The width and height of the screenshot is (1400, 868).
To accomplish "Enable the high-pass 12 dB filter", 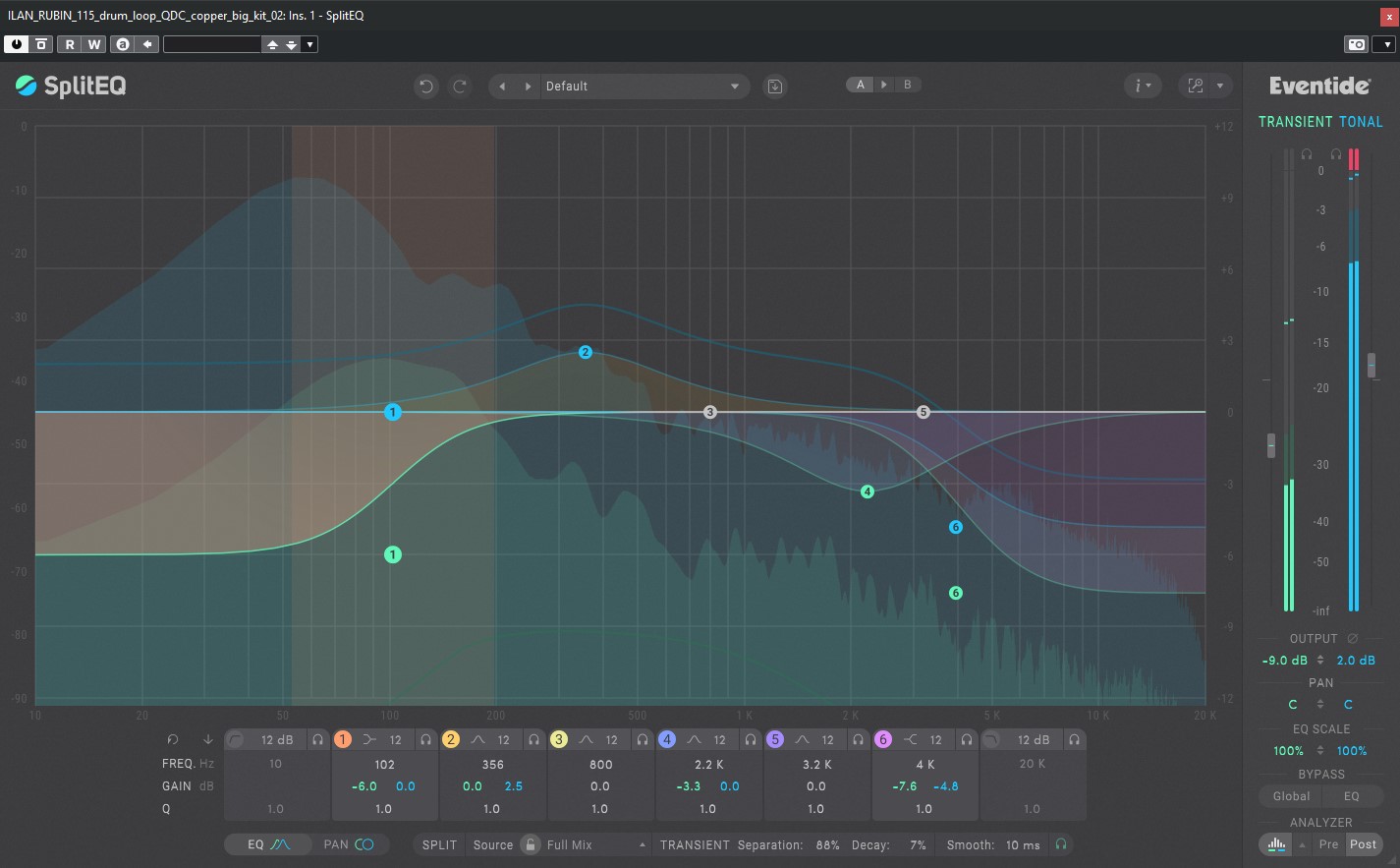I will click(x=236, y=739).
